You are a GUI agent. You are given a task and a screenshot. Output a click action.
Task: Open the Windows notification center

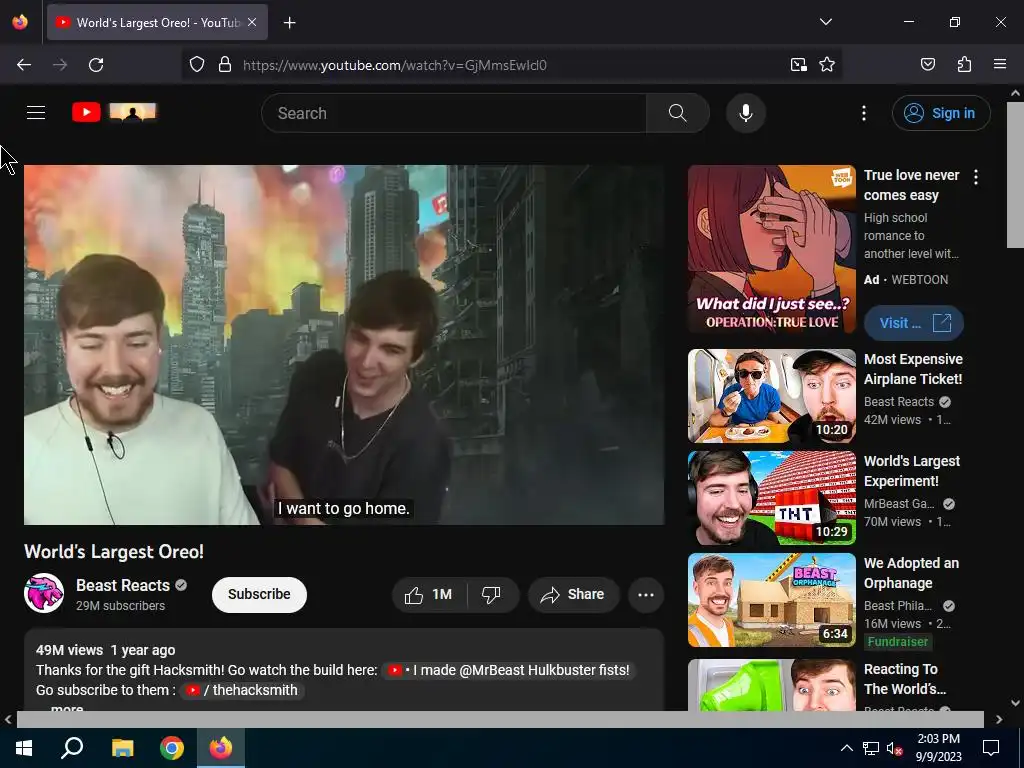tap(991, 748)
